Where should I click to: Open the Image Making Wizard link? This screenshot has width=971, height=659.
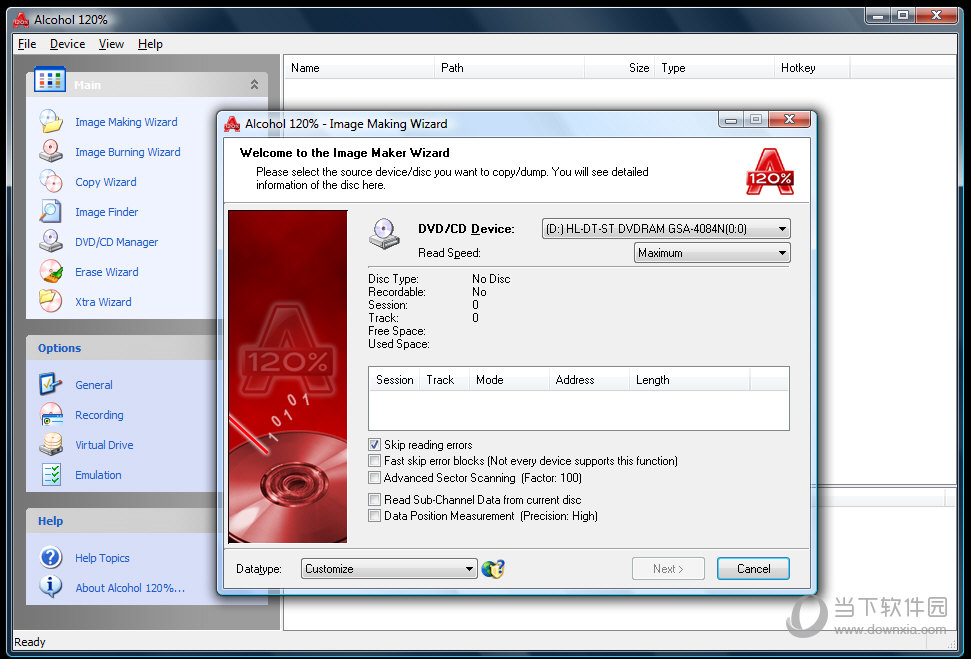point(126,122)
